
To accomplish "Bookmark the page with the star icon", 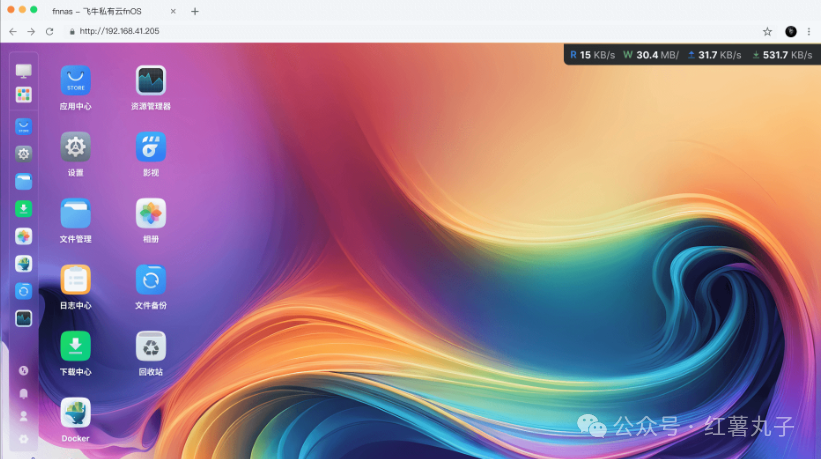I will coord(768,31).
